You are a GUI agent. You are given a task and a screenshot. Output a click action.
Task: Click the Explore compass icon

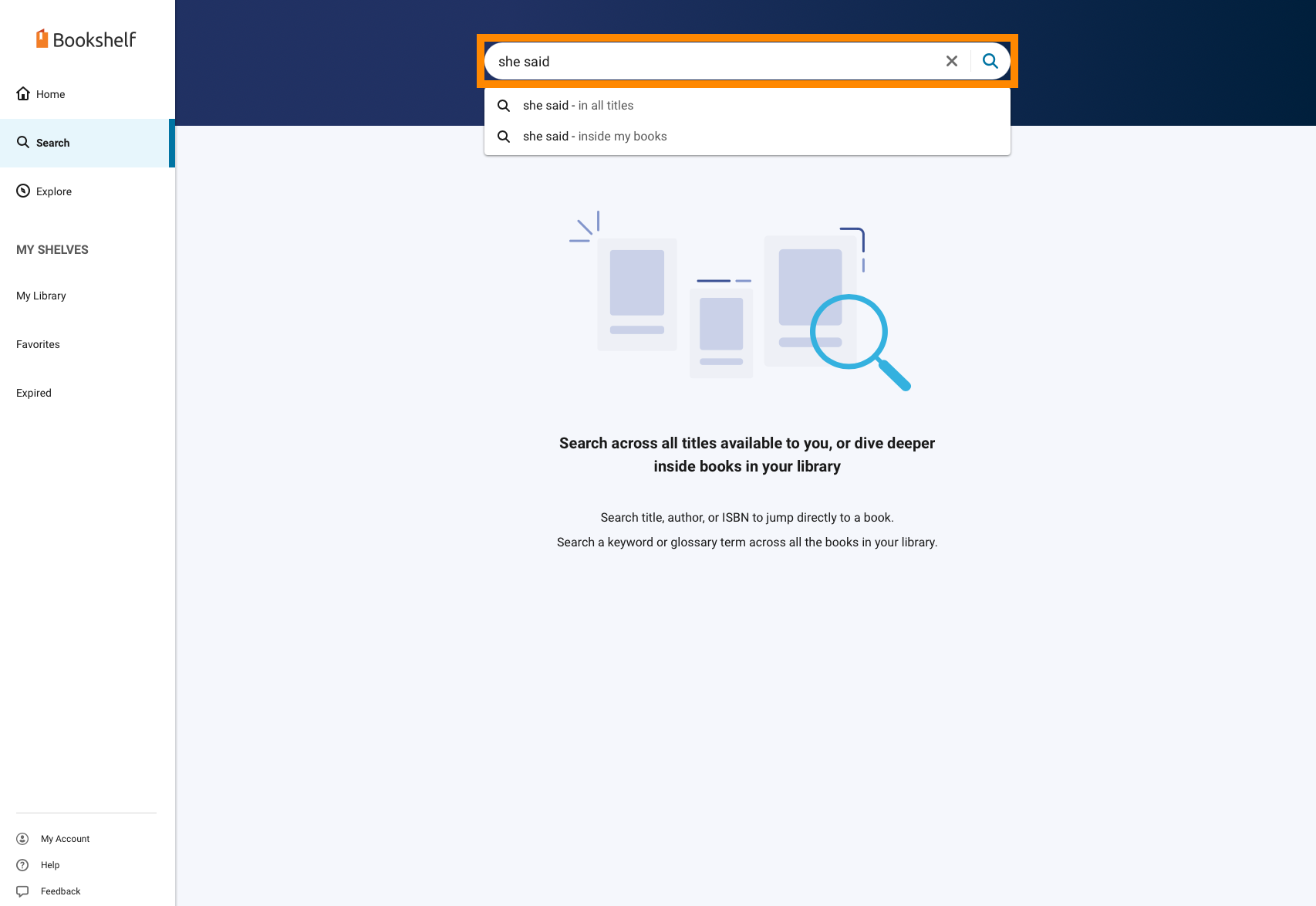coord(23,191)
